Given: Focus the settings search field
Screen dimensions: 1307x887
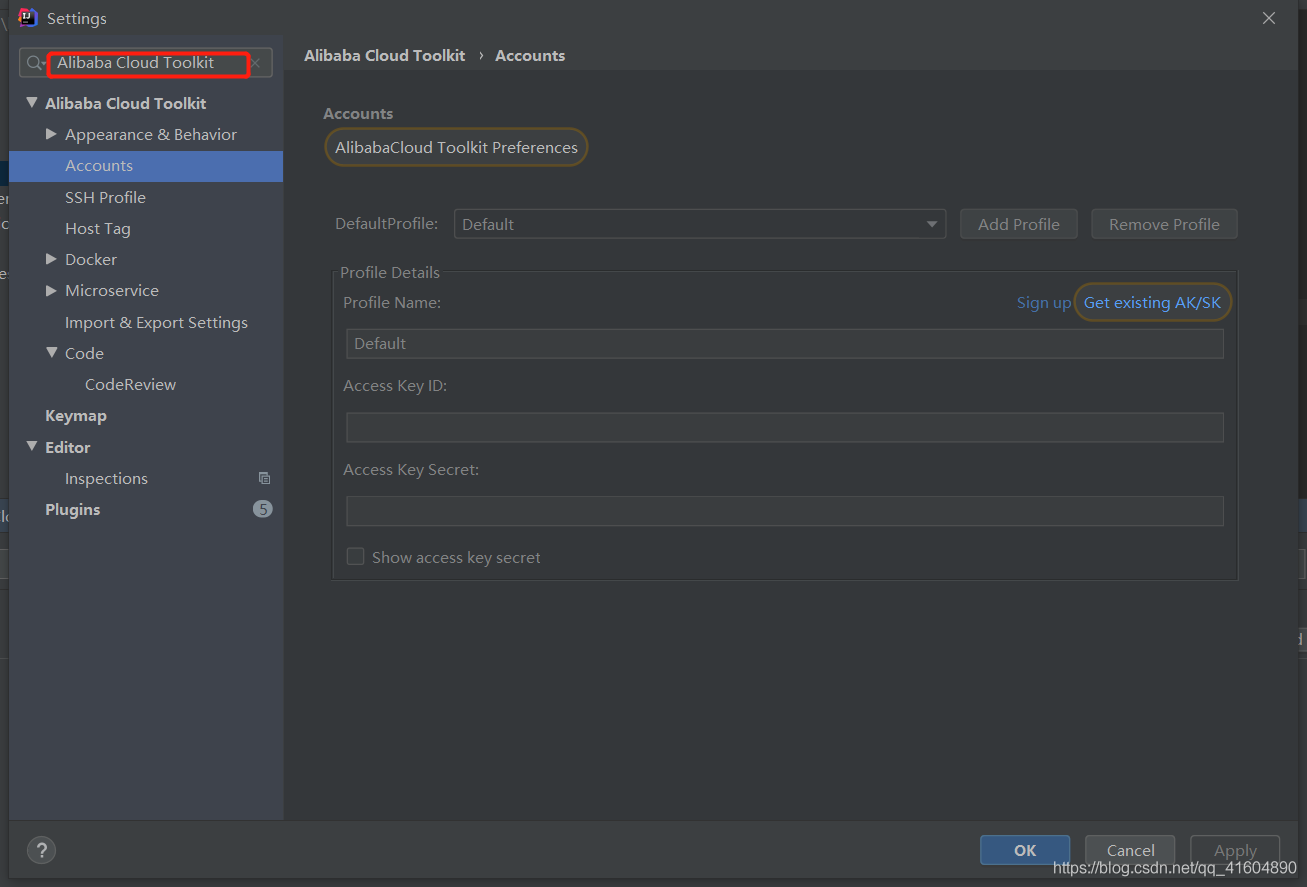Looking at the screenshot, I should (147, 63).
